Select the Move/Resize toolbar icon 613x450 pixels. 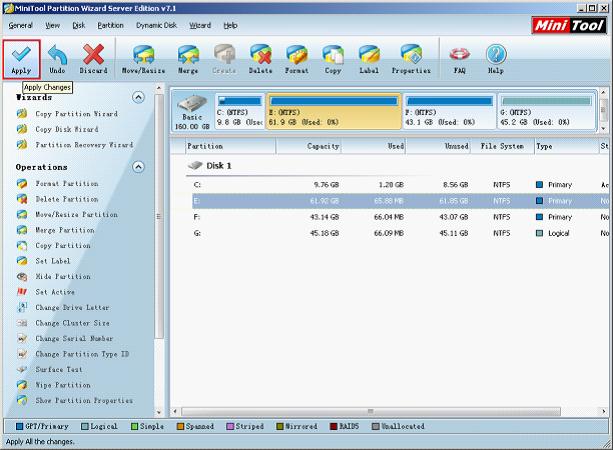(143, 54)
